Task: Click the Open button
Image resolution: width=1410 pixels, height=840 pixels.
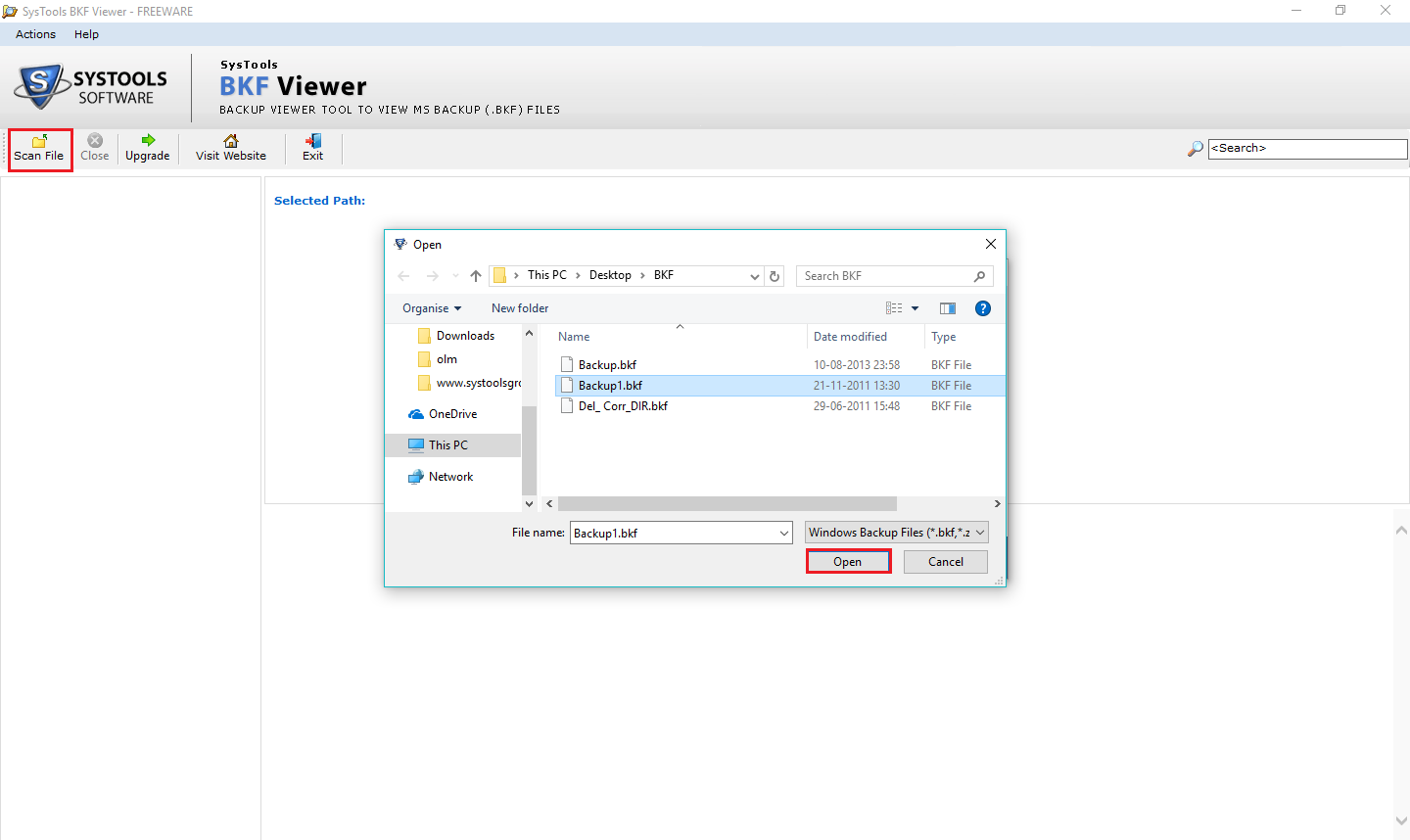Action: (848, 562)
